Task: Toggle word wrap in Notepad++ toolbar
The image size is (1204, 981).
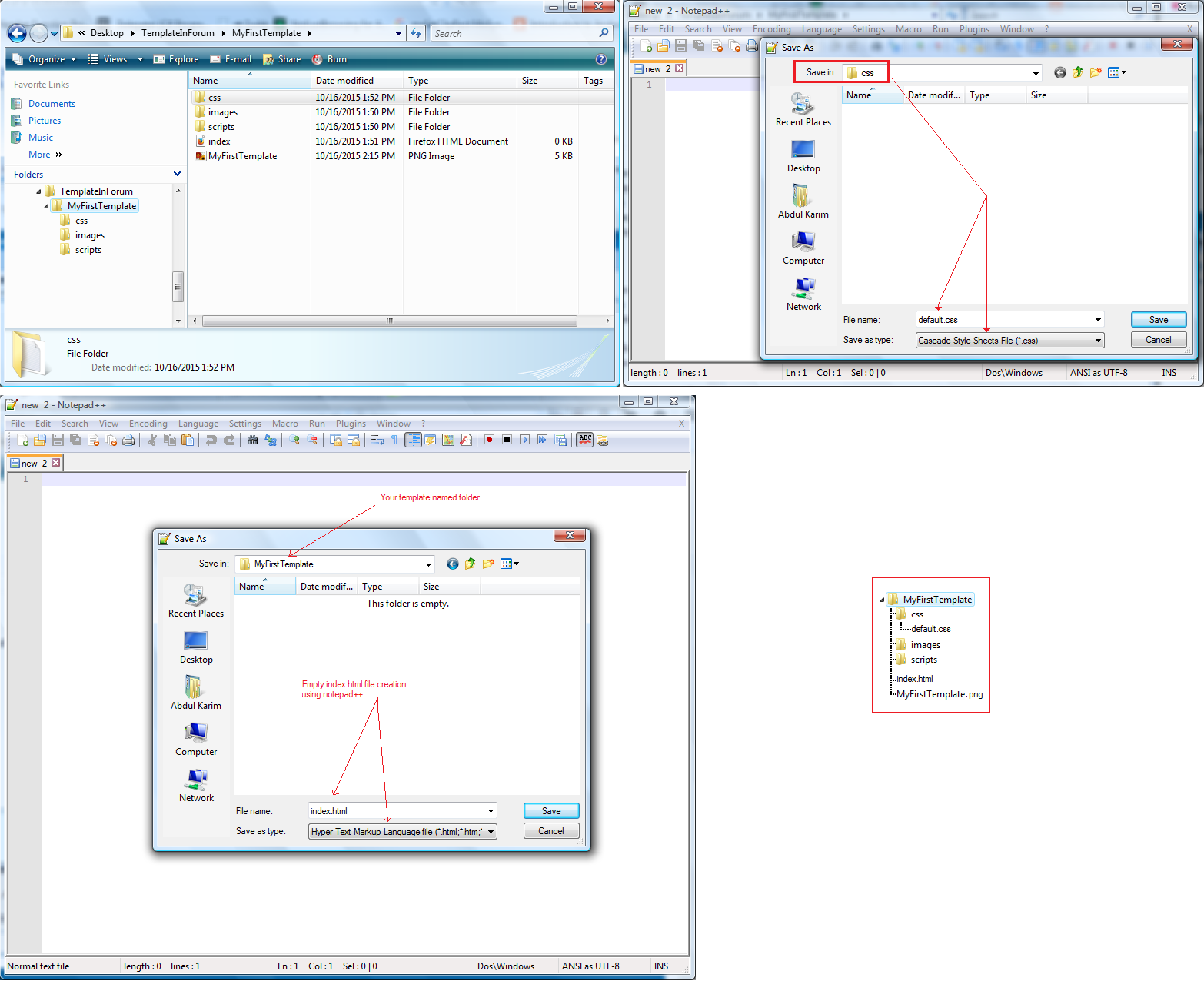Action: [377, 440]
